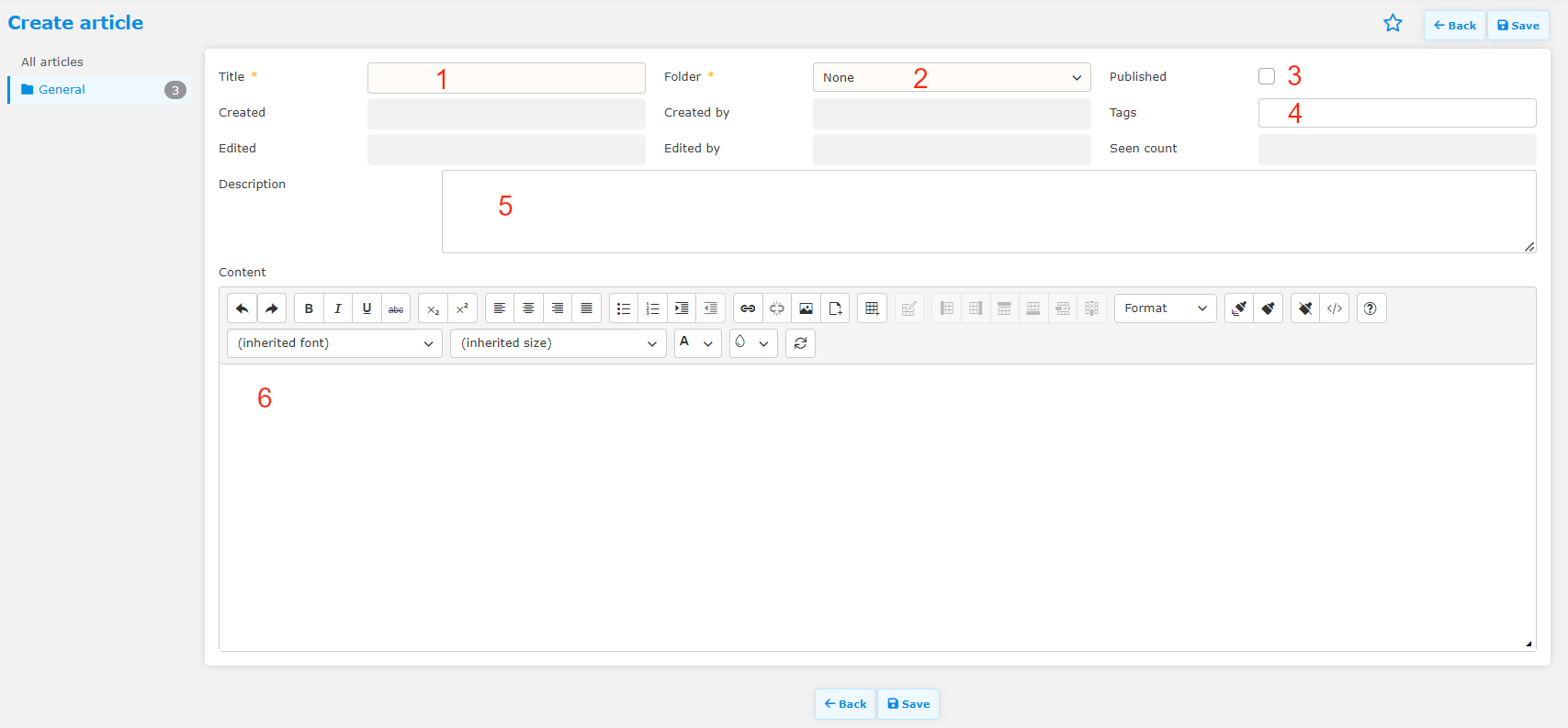Open the background color picker
This screenshot has width=1568, height=728.
click(x=751, y=343)
